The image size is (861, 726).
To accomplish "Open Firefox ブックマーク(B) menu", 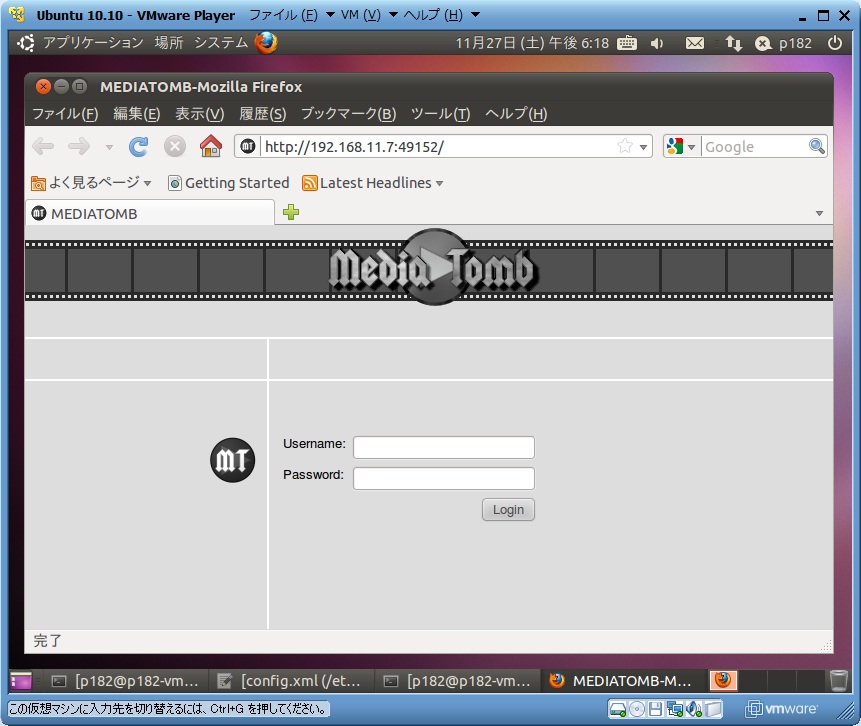I will [348, 114].
